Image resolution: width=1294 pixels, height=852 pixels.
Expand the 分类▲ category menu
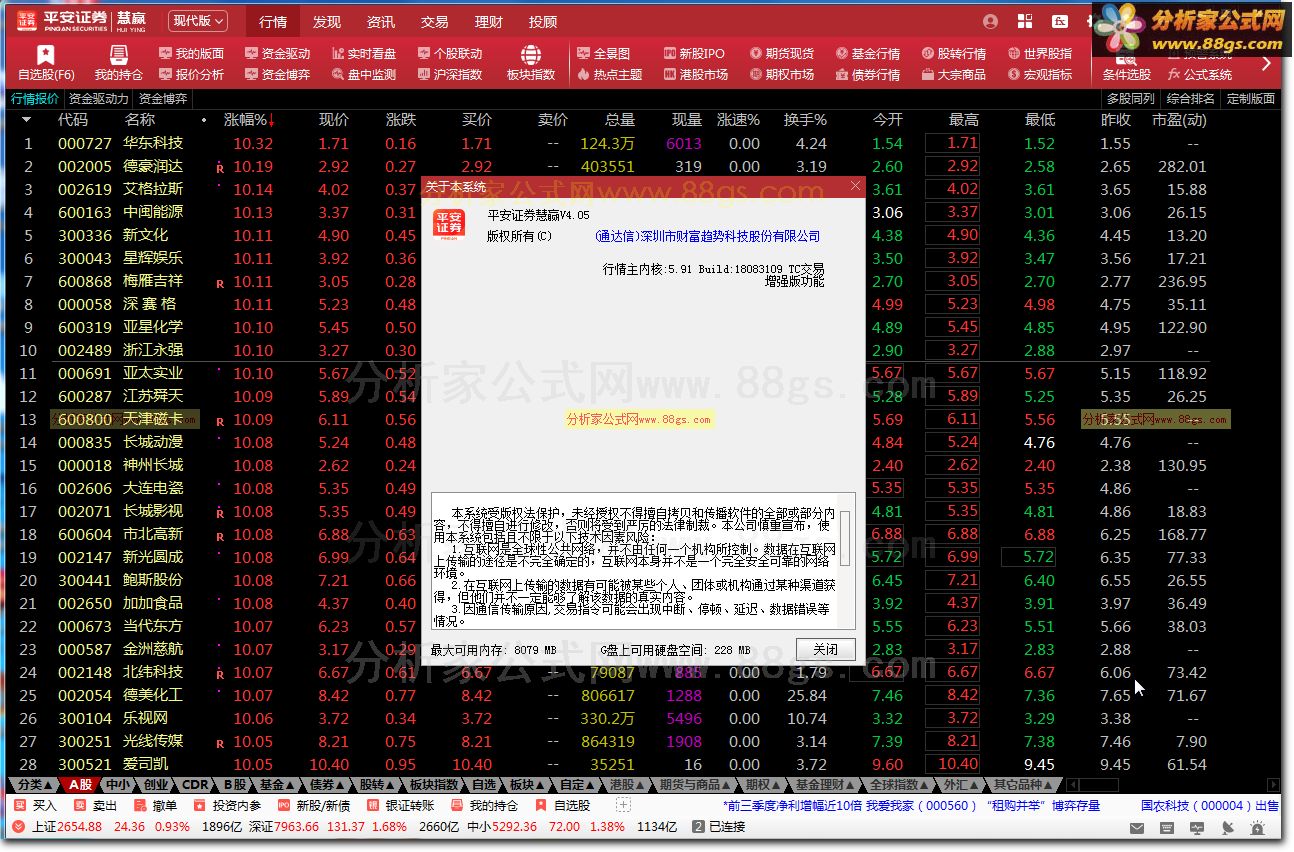[34, 785]
